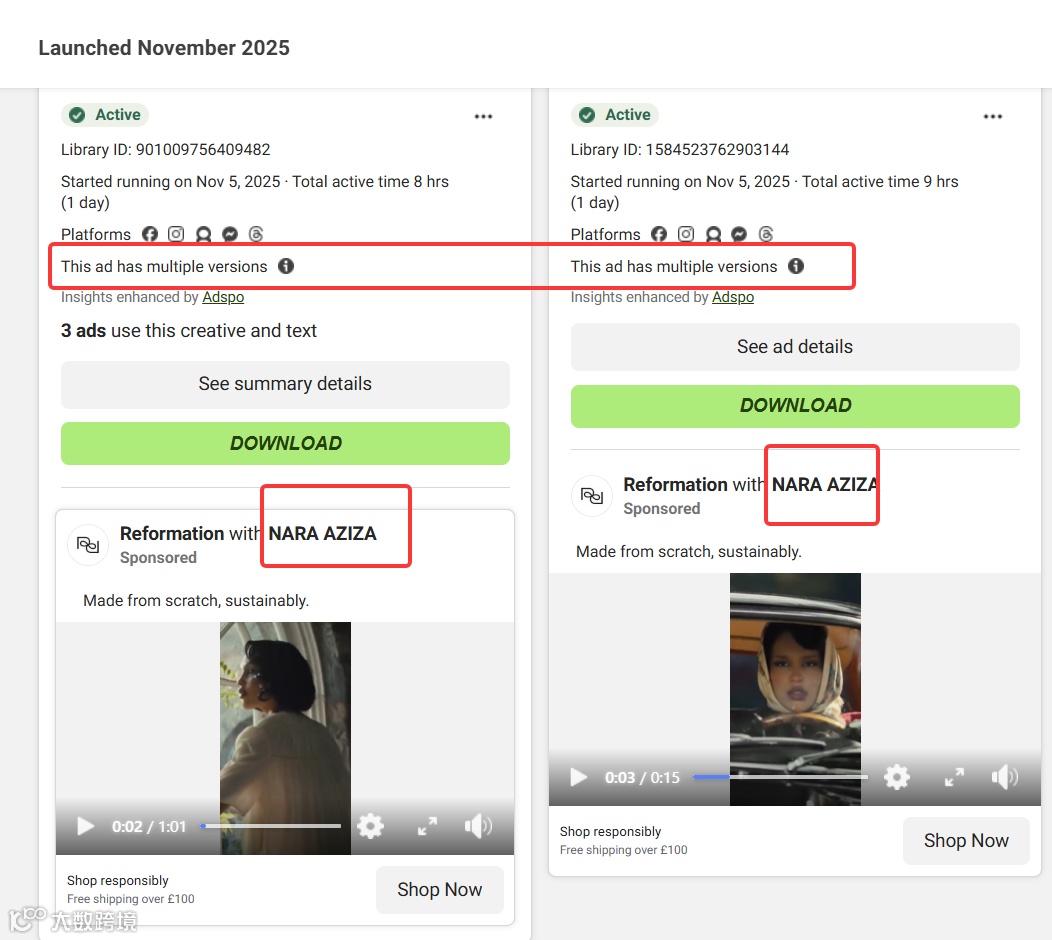This screenshot has height=940, width=1052.
Task: Click 'This ad has multiple versions' on left card
Action: tap(164, 266)
